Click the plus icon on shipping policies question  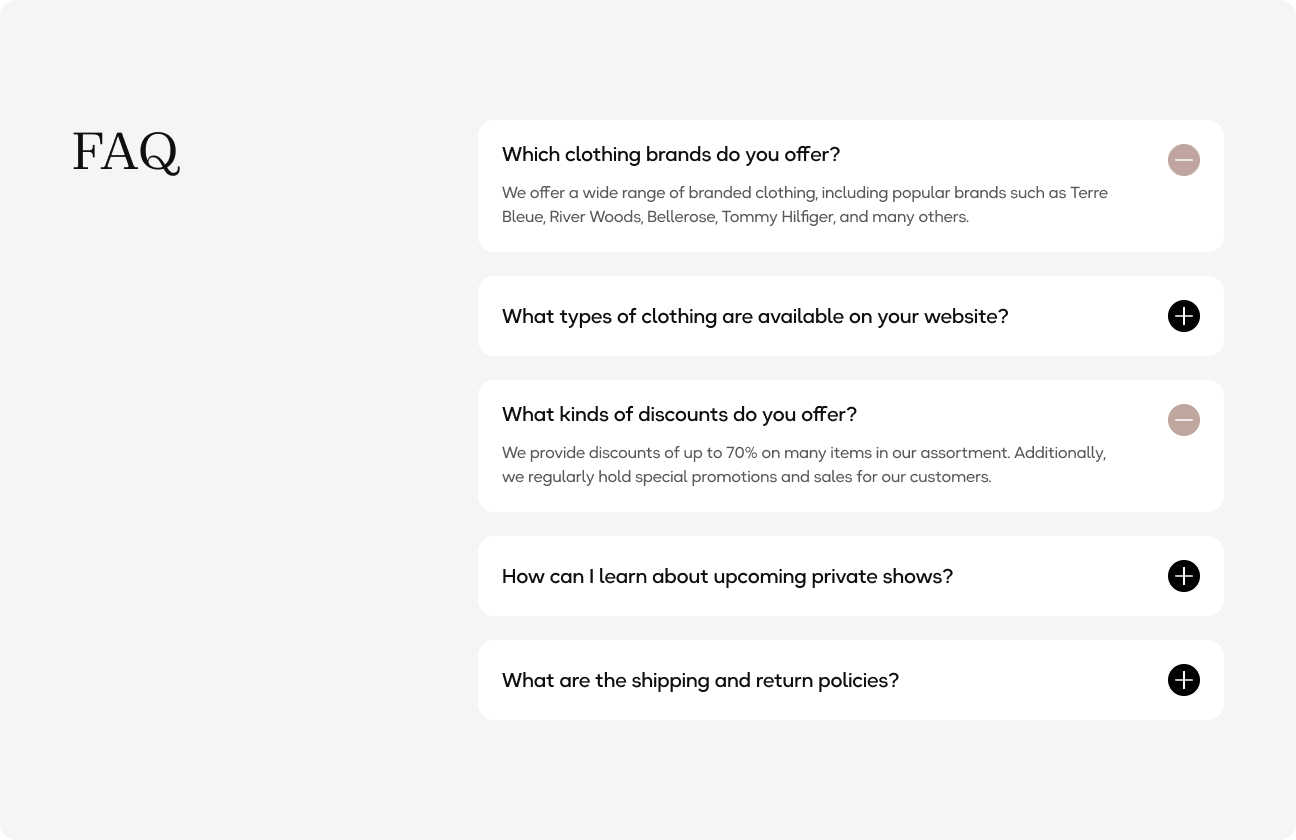1184,680
